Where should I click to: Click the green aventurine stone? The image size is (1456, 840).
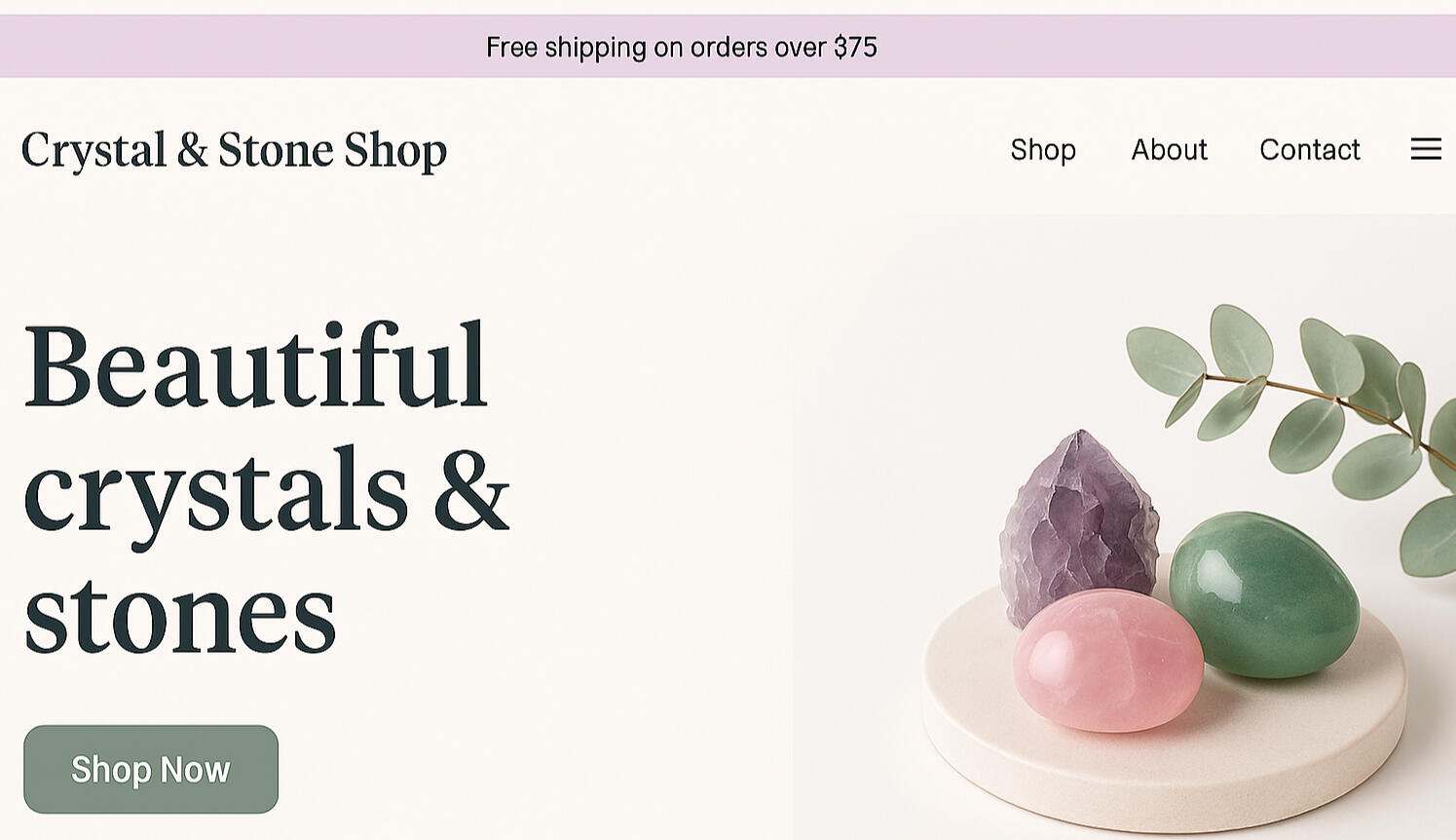pos(1264,592)
